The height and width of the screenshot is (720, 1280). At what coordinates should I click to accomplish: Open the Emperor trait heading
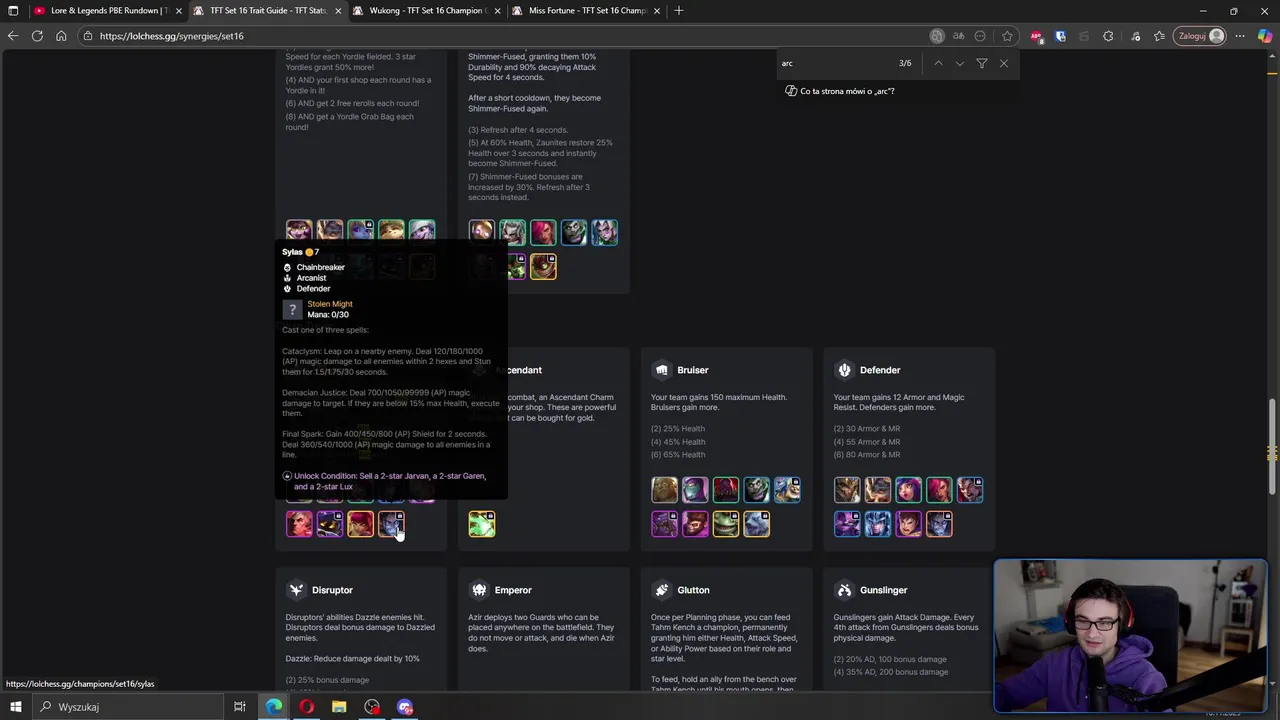513,590
